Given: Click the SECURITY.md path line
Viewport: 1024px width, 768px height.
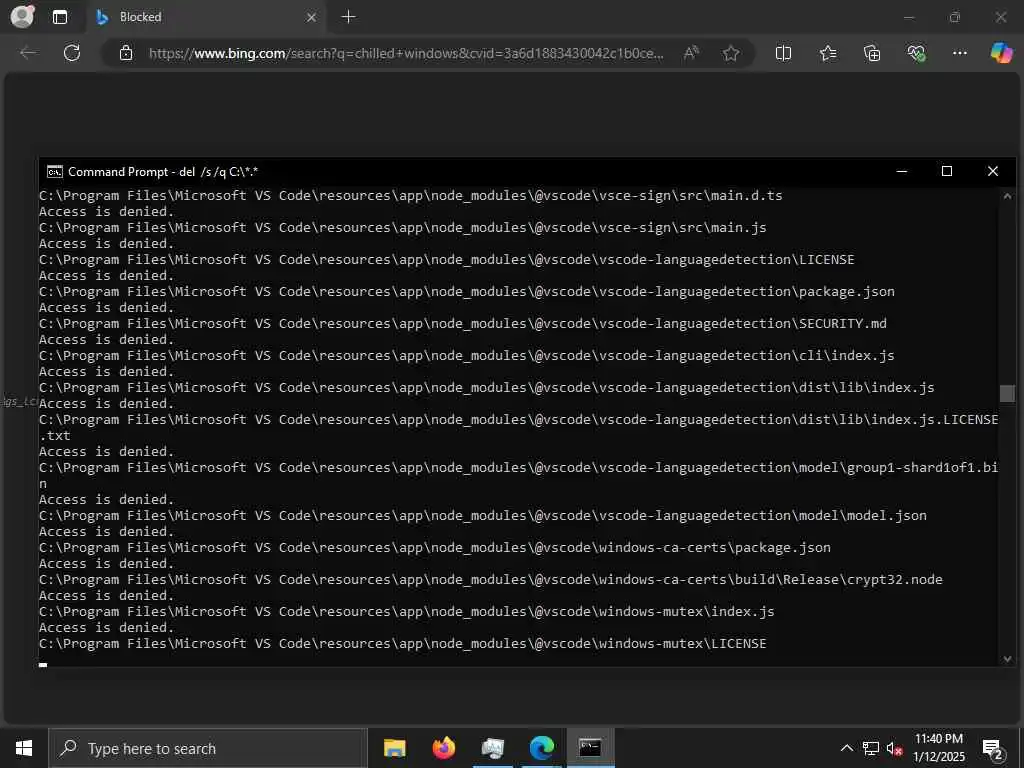Looking at the screenshot, I should pos(462,323).
